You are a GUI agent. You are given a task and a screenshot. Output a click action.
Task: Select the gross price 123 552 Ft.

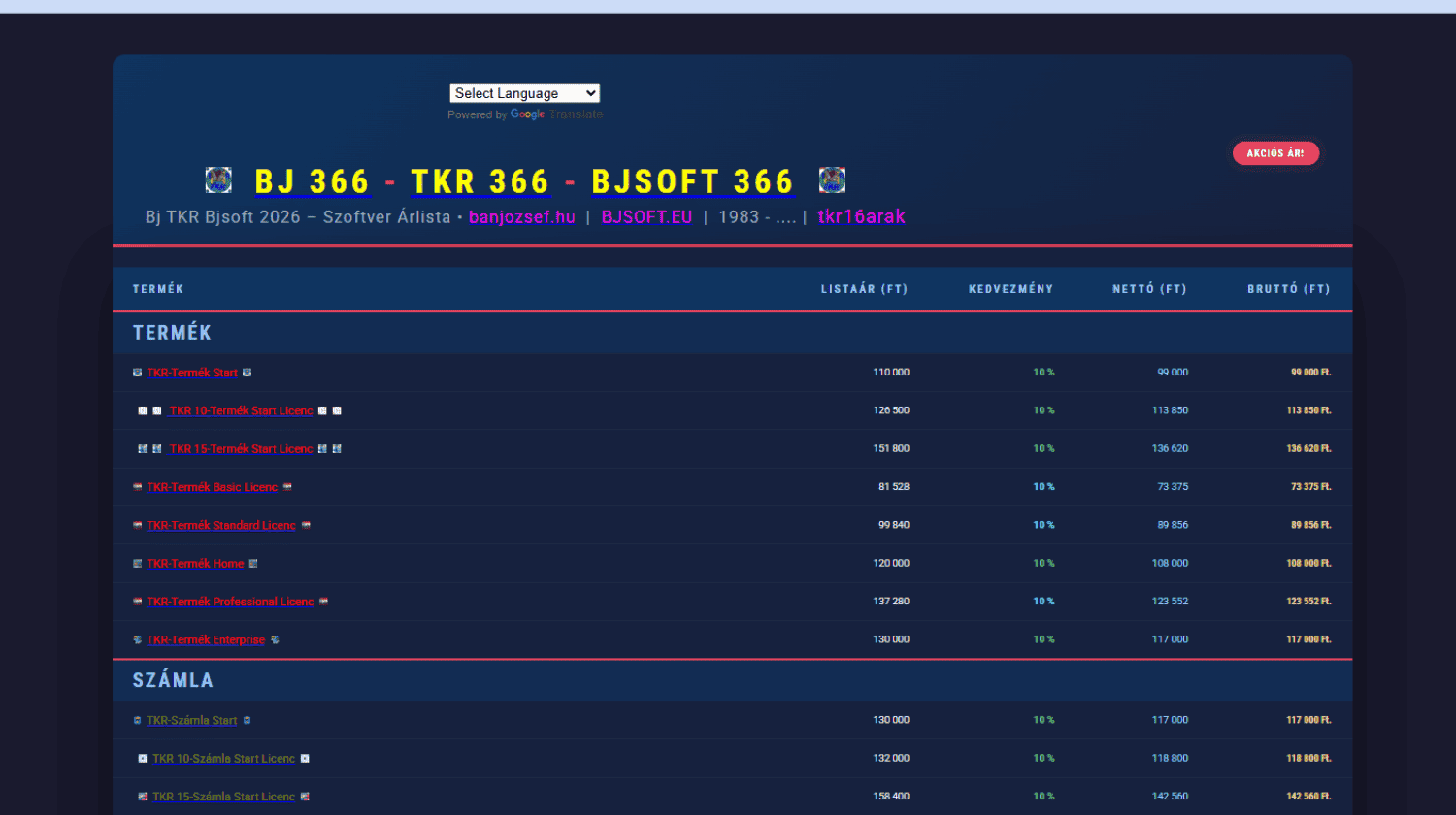point(1309,602)
